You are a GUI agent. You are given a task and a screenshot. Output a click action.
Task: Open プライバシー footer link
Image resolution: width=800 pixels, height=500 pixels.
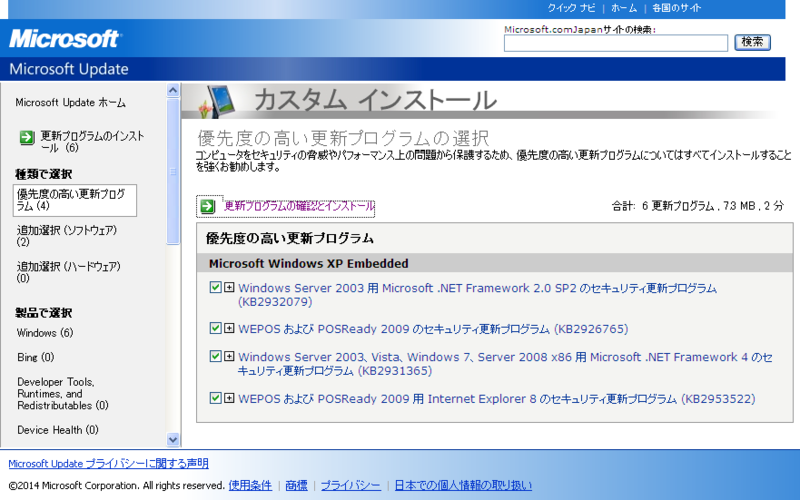coord(351,485)
